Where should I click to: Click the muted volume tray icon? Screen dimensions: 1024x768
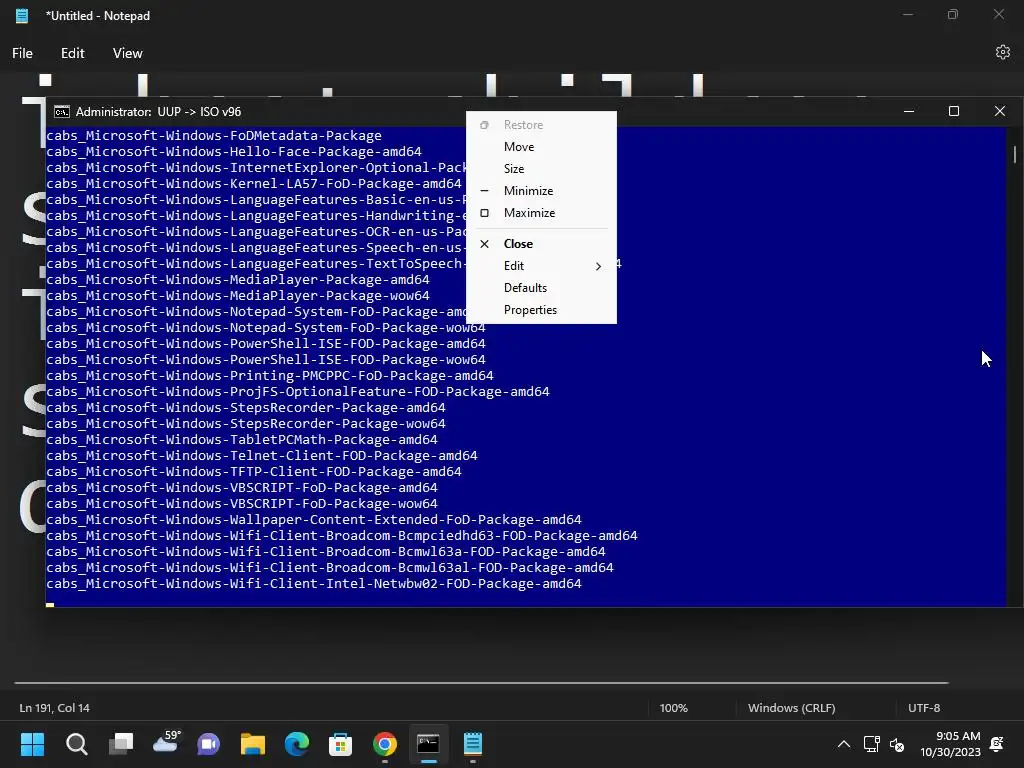point(897,744)
